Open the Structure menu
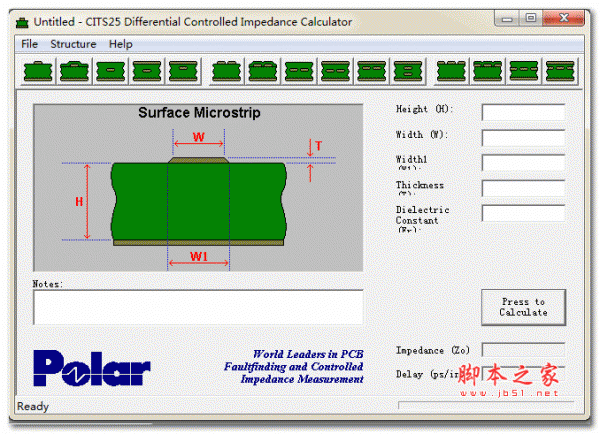Viewport: 600px width, 434px height. [x=73, y=44]
